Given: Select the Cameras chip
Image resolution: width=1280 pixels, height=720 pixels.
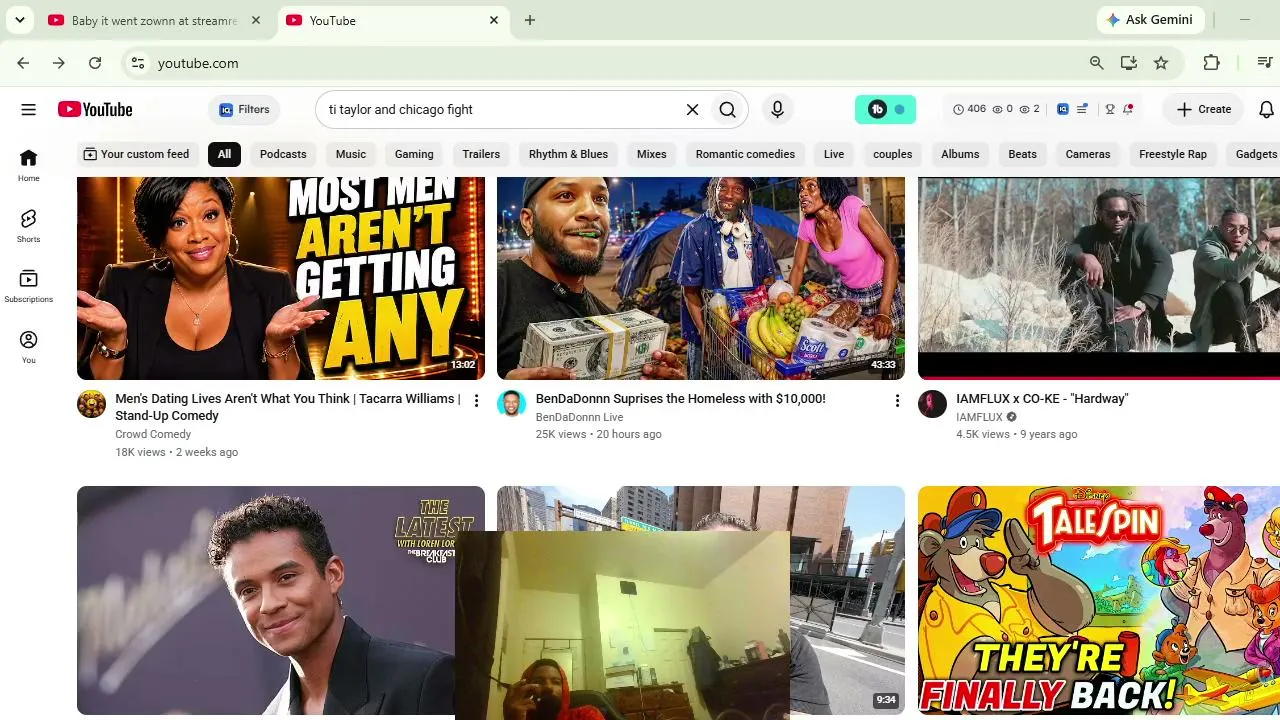Looking at the screenshot, I should click(1088, 154).
